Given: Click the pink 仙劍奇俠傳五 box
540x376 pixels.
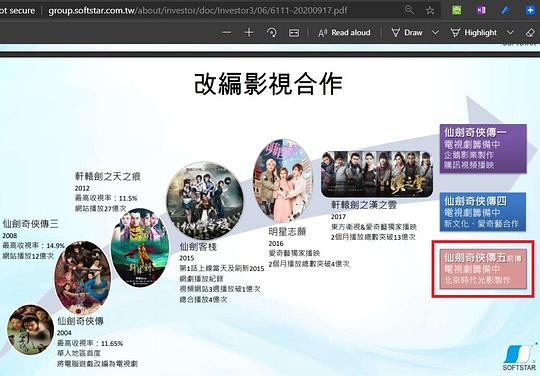Looking at the screenshot, I should 483,268.
